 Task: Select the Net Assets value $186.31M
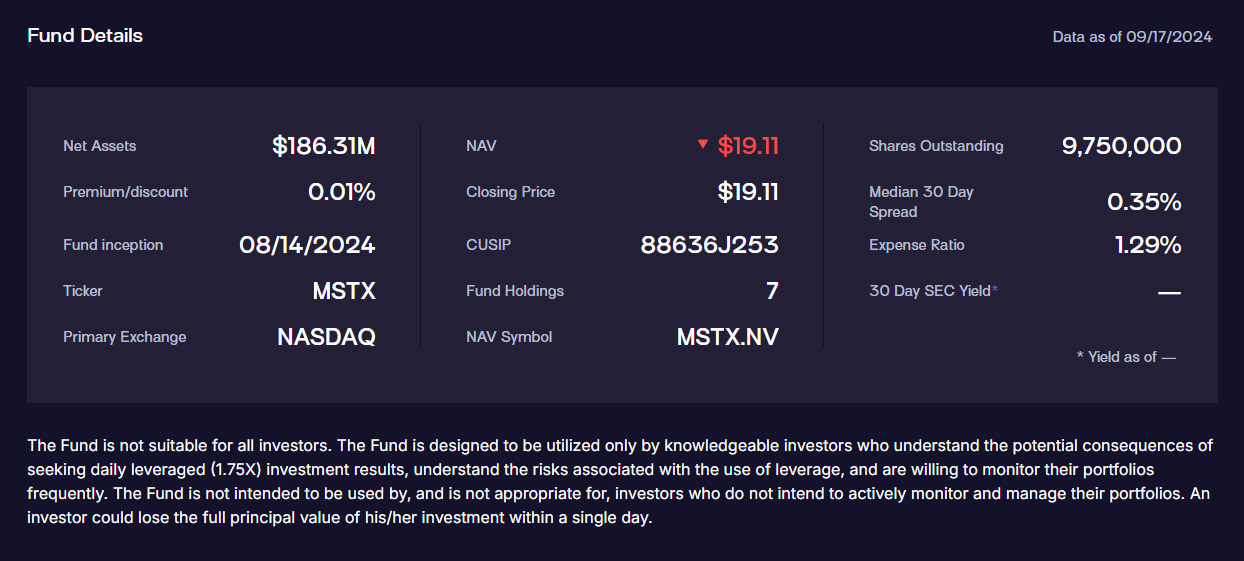[x=324, y=146]
